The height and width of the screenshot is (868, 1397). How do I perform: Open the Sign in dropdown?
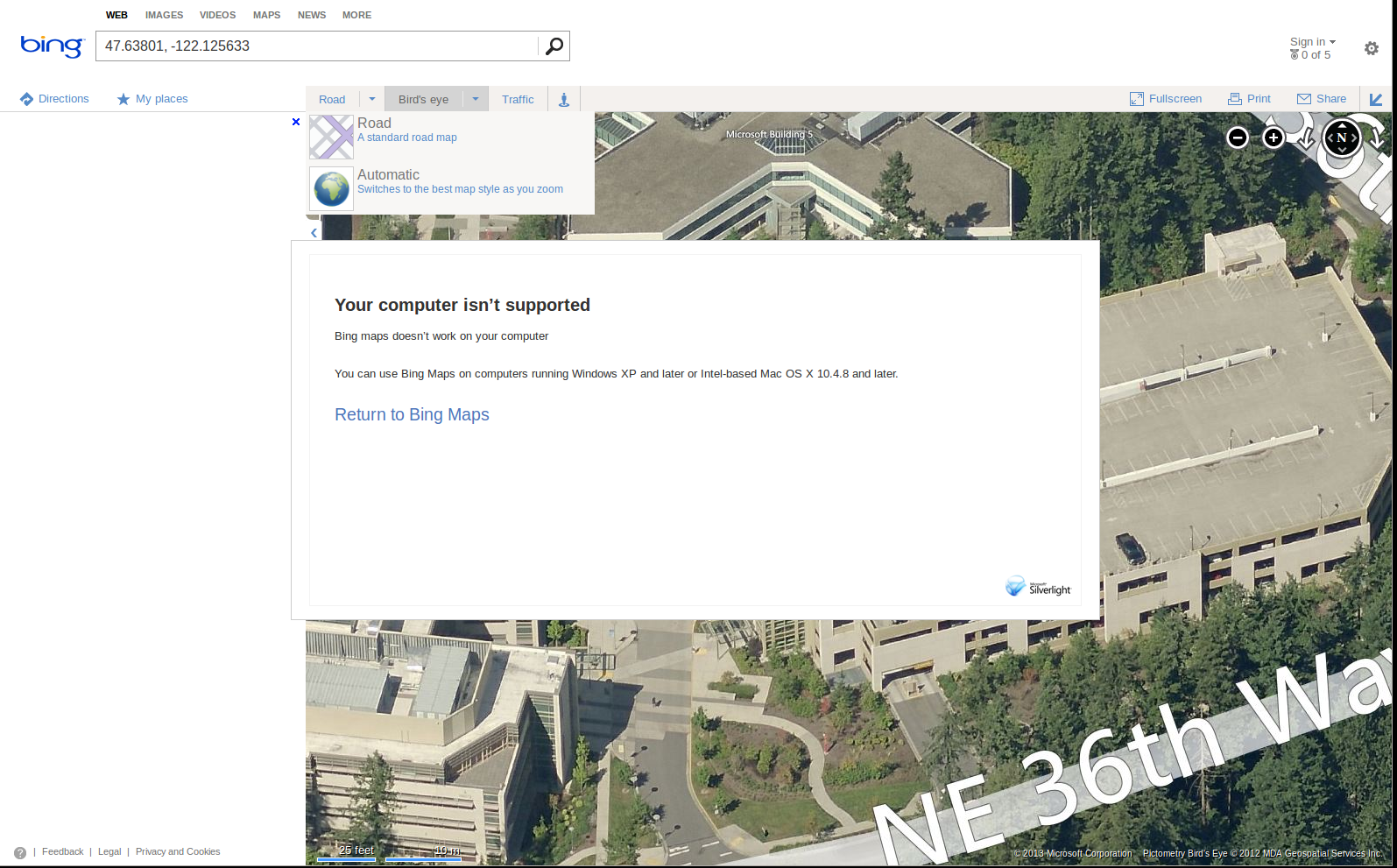1313,42
